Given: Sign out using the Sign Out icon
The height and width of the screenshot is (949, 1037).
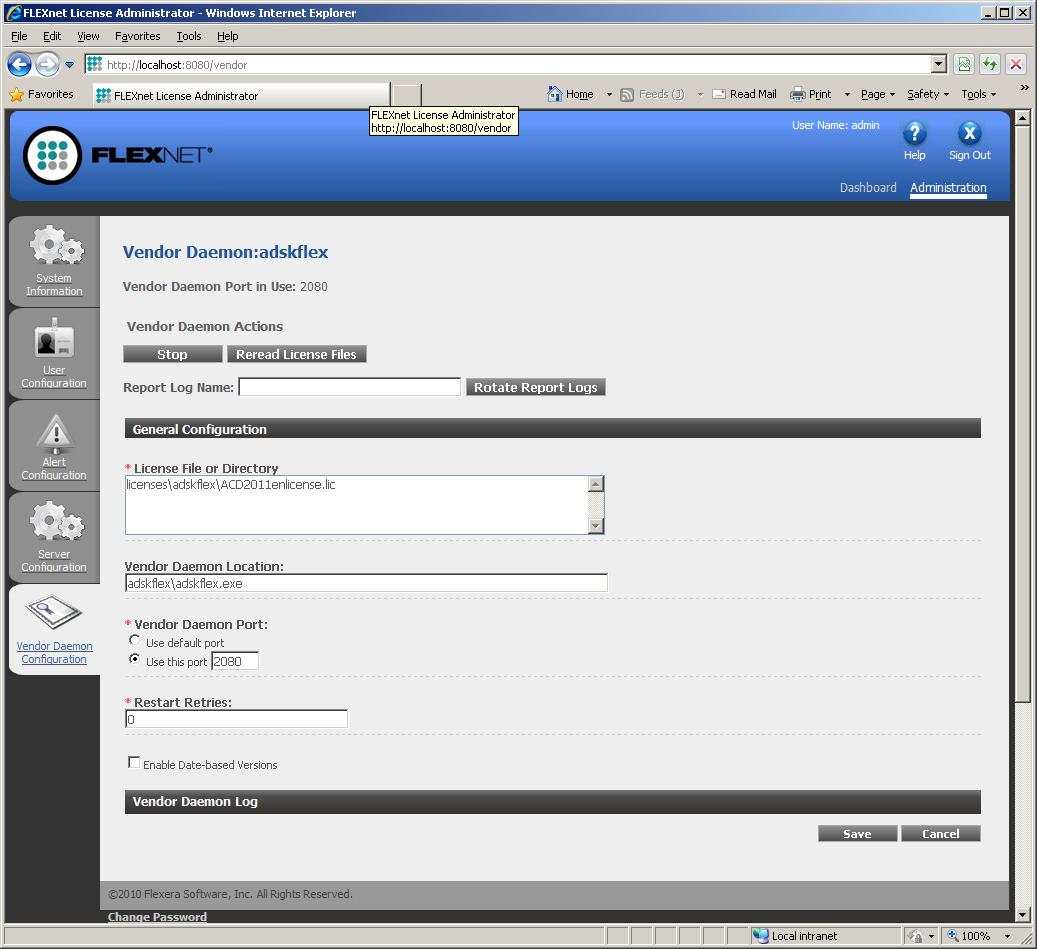Looking at the screenshot, I should (x=968, y=133).
